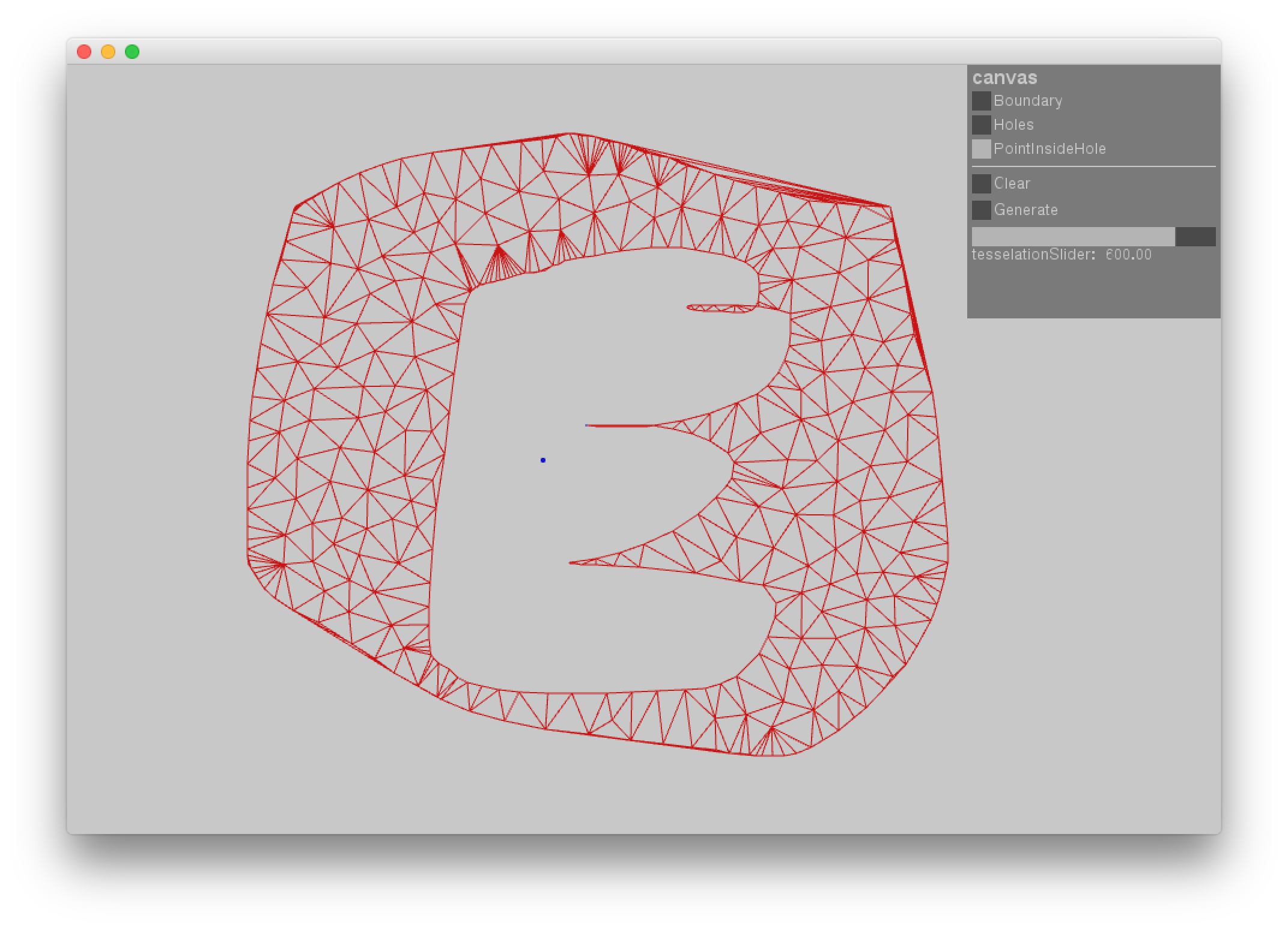Click the canvas panel title
Image resolution: width=1288 pixels, height=930 pixels.
[x=1004, y=78]
